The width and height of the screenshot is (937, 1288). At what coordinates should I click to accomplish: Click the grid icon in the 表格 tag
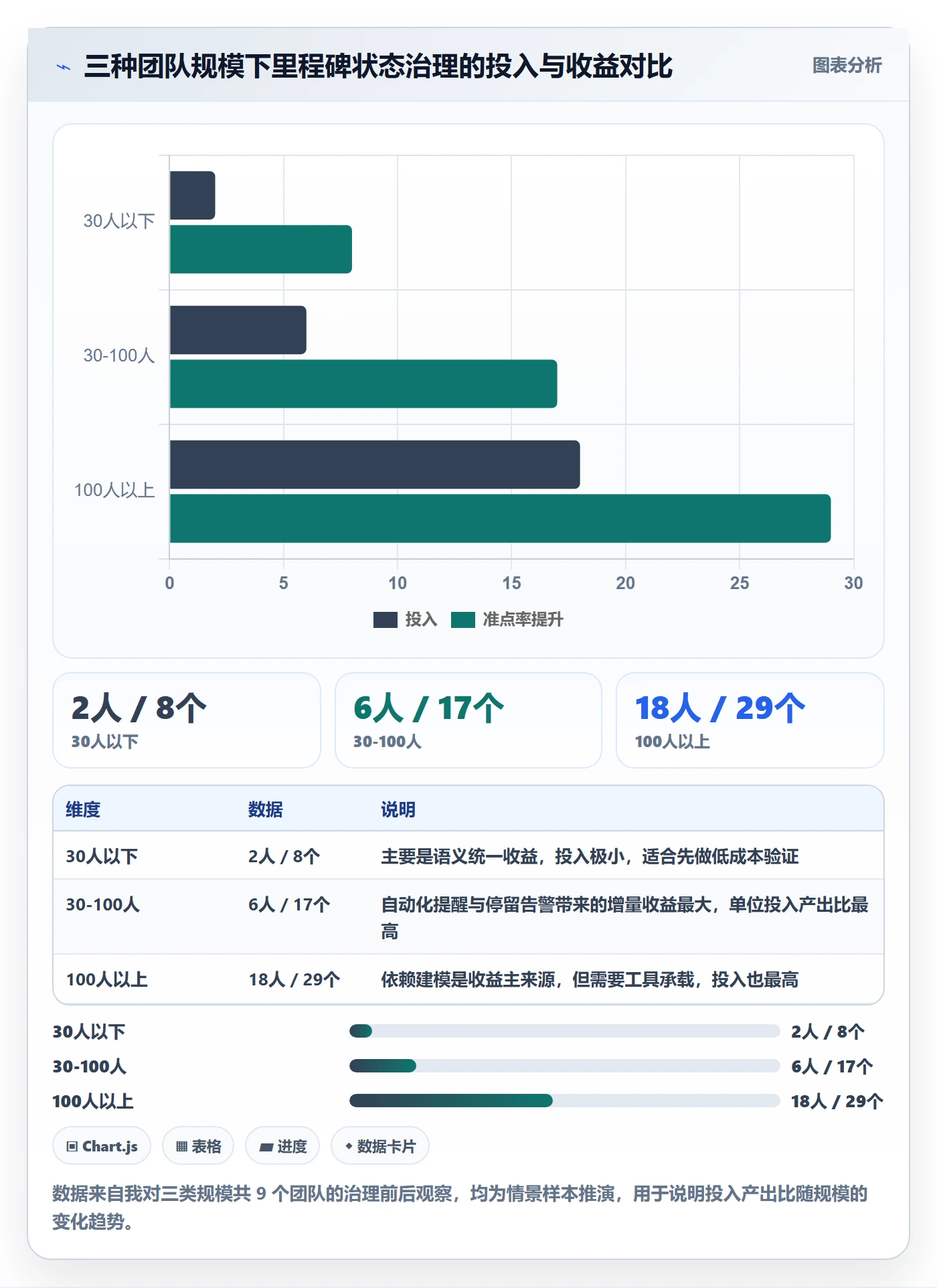click(181, 1146)
